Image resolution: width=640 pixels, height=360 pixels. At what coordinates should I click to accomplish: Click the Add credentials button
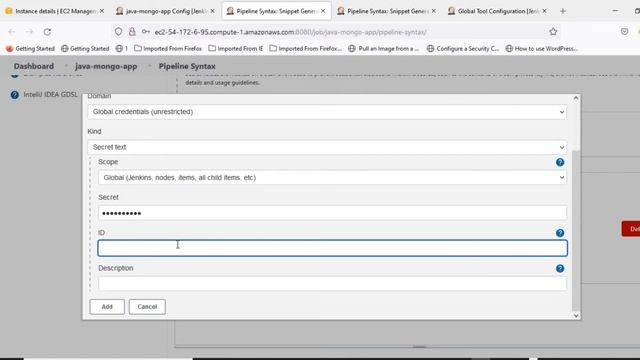click(107, 307)
